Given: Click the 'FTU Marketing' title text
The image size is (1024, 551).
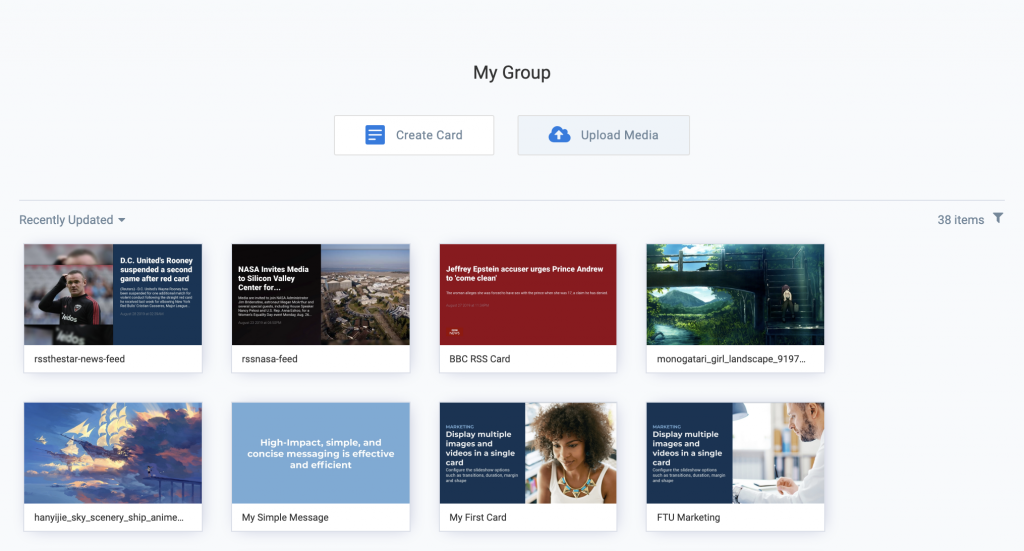Looking at the screenshot, I should [x=688, y=518].
